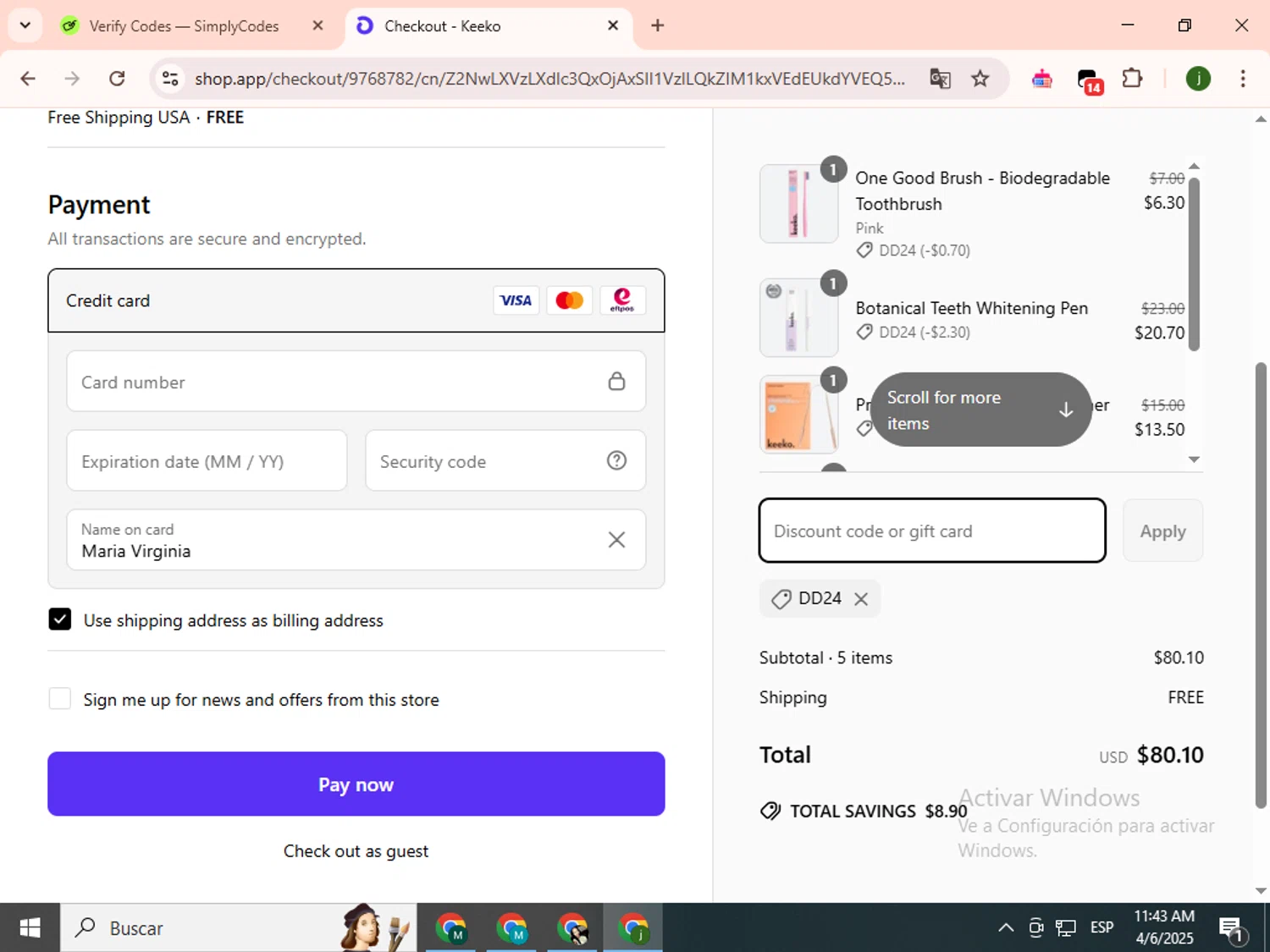Click the security code help icon
Viewport: 1270px width, 952px height.
pos(616,460)
